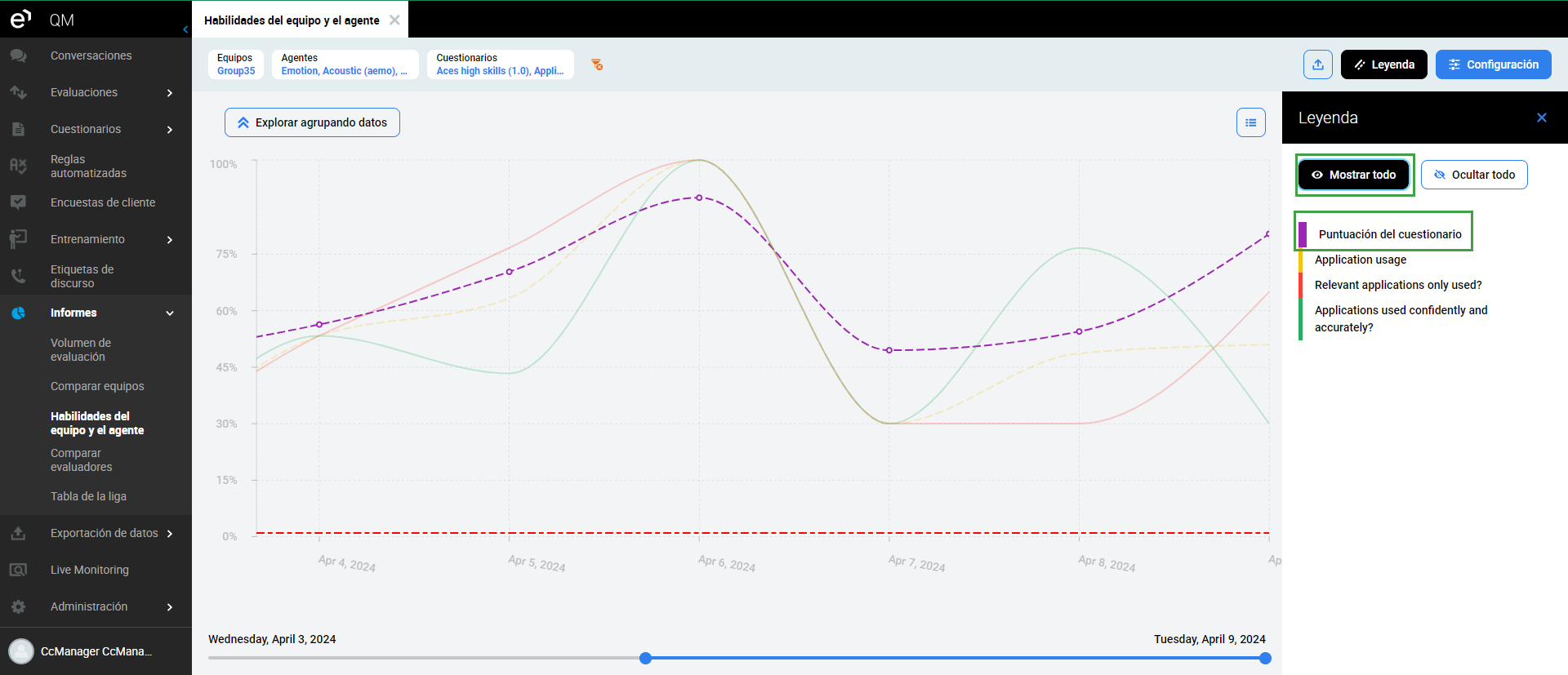Show all series with Mostrar todo
Screen dimensions: 1568x675
(1353, 175)
